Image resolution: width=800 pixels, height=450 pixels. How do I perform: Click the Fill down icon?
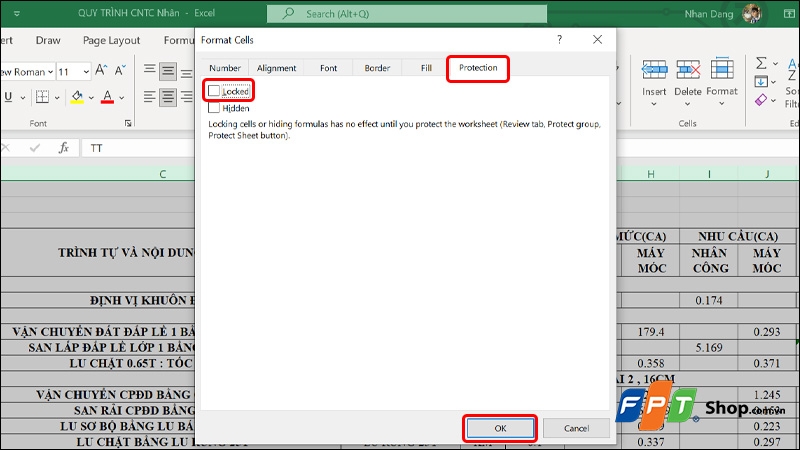pos(761,81)
